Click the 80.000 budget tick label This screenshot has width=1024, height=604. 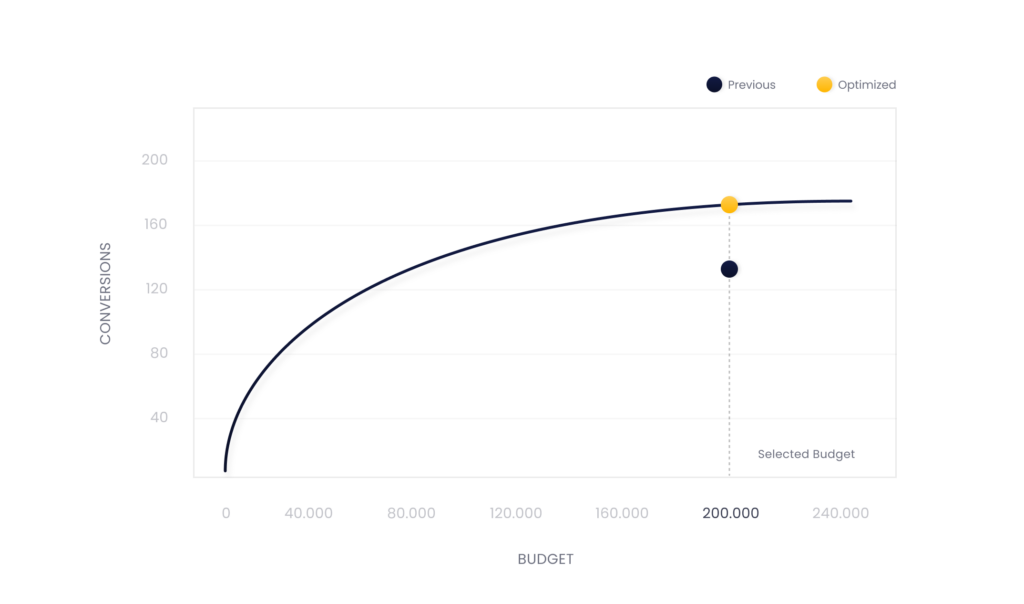tap(411, 513)
